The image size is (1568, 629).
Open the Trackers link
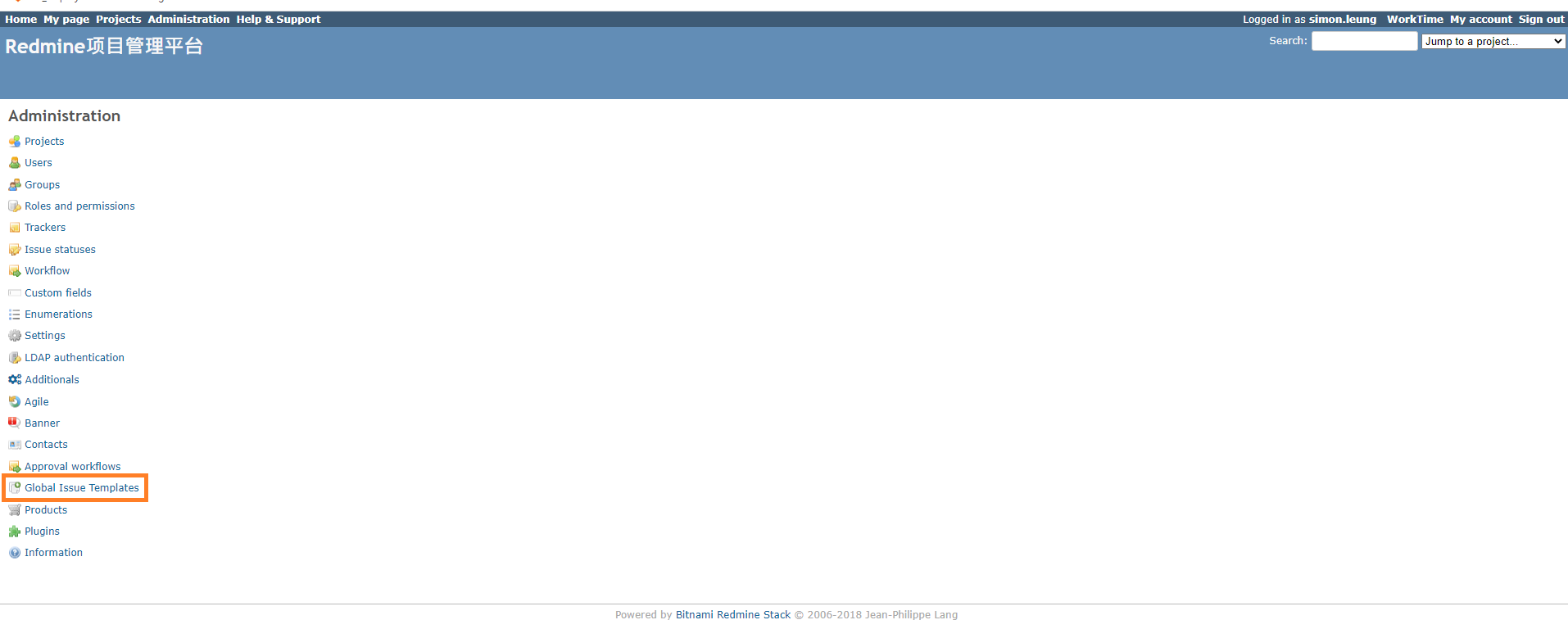tap(45, 228)
